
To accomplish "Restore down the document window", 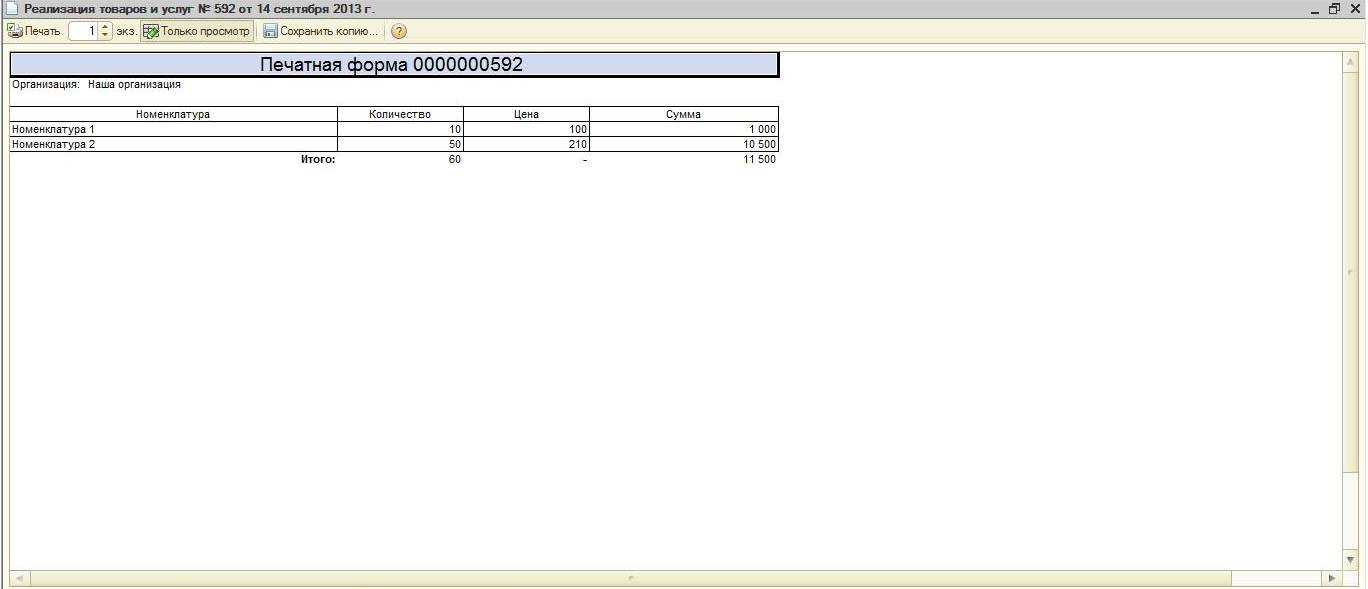I will [x=1335, y=9].
